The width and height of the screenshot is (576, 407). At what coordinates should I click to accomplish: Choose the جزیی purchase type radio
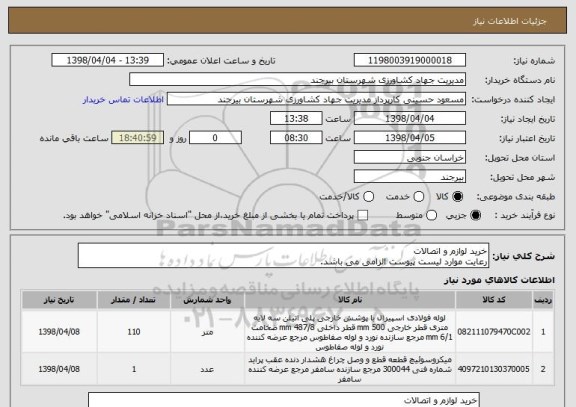475,216
